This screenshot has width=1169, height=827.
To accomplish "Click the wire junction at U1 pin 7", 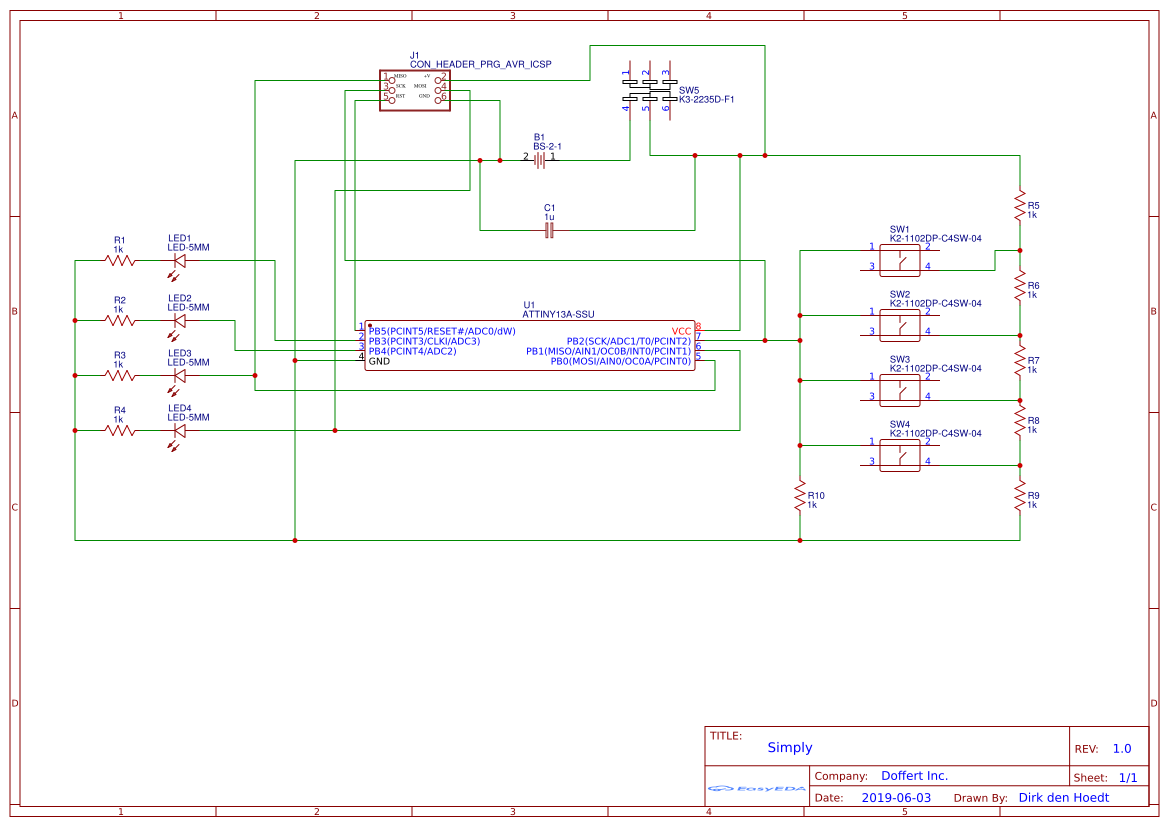I will click(765, 341).
